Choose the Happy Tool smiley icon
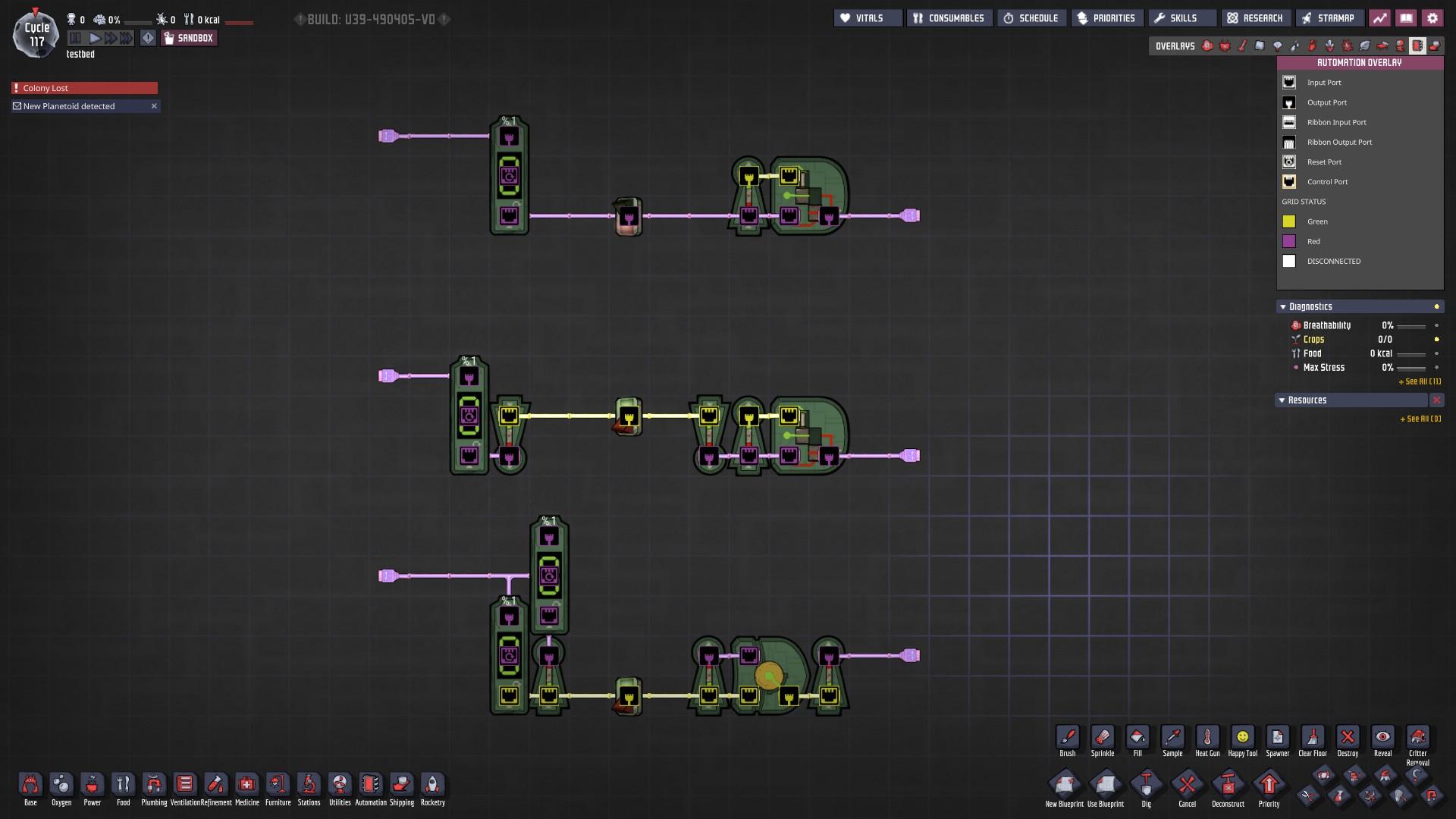Viewport: 1456px width, 819px height. tap(1242, 737)
